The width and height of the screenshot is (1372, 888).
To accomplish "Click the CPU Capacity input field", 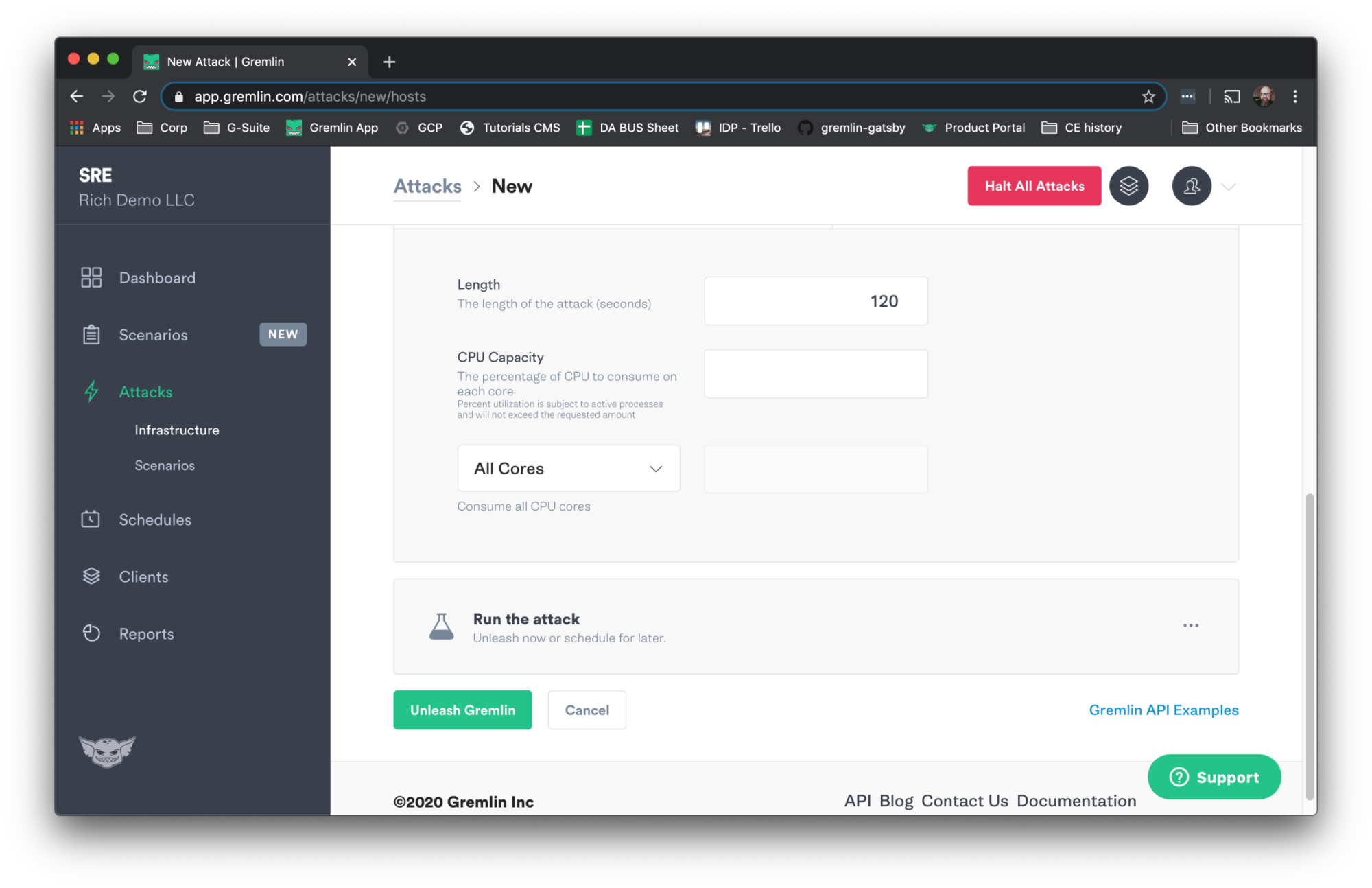I will pos(816,373).
